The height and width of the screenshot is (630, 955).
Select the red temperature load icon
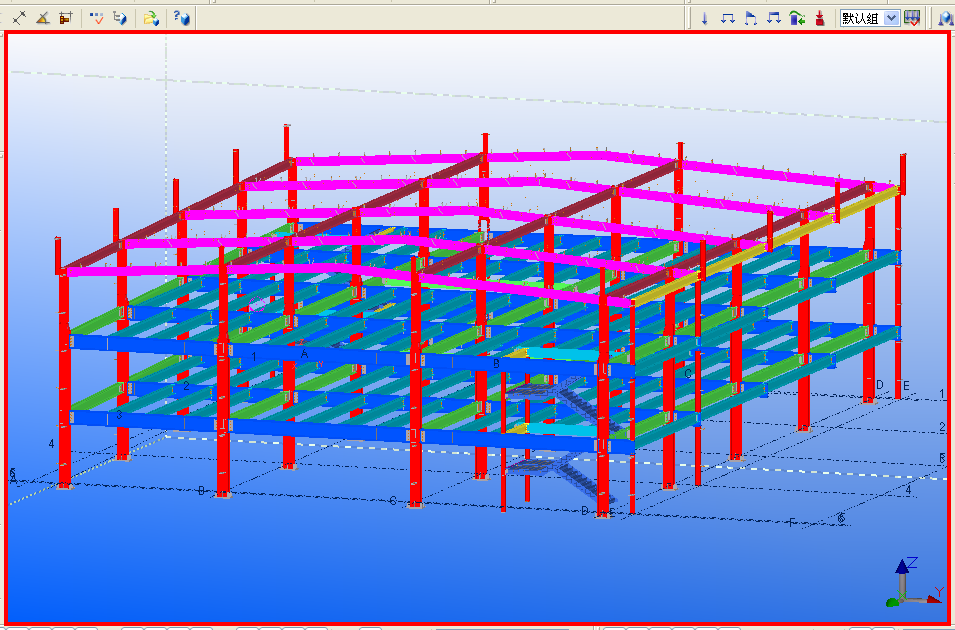[x=820, y=18]
